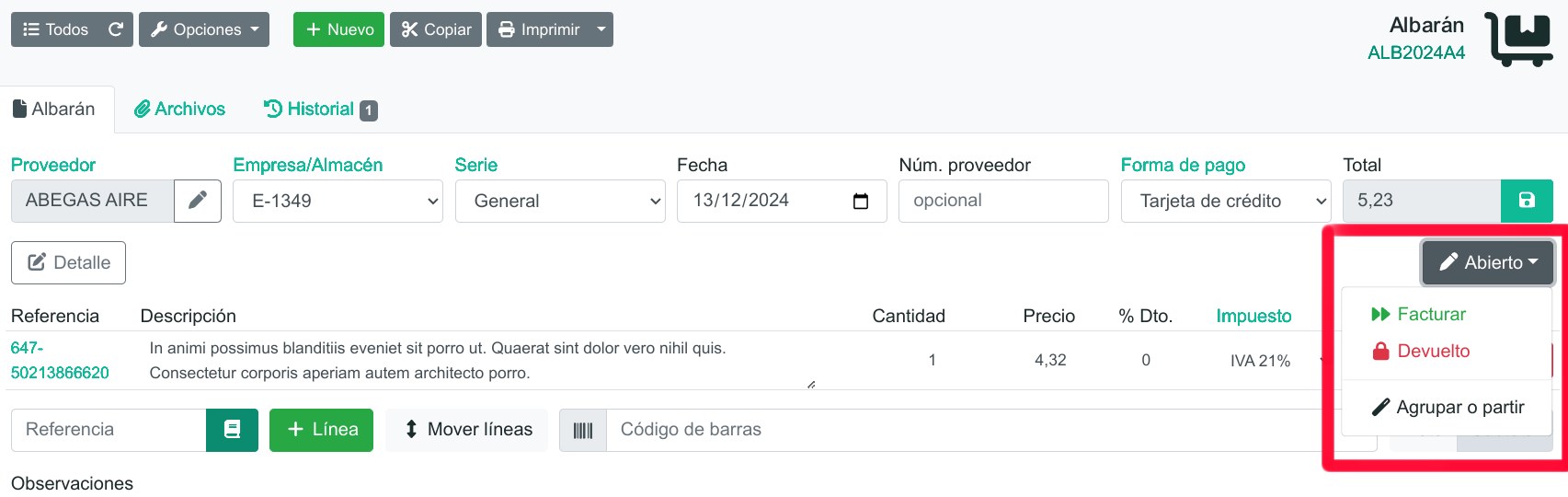Click the barcode icon

click(x=583, y=430)
